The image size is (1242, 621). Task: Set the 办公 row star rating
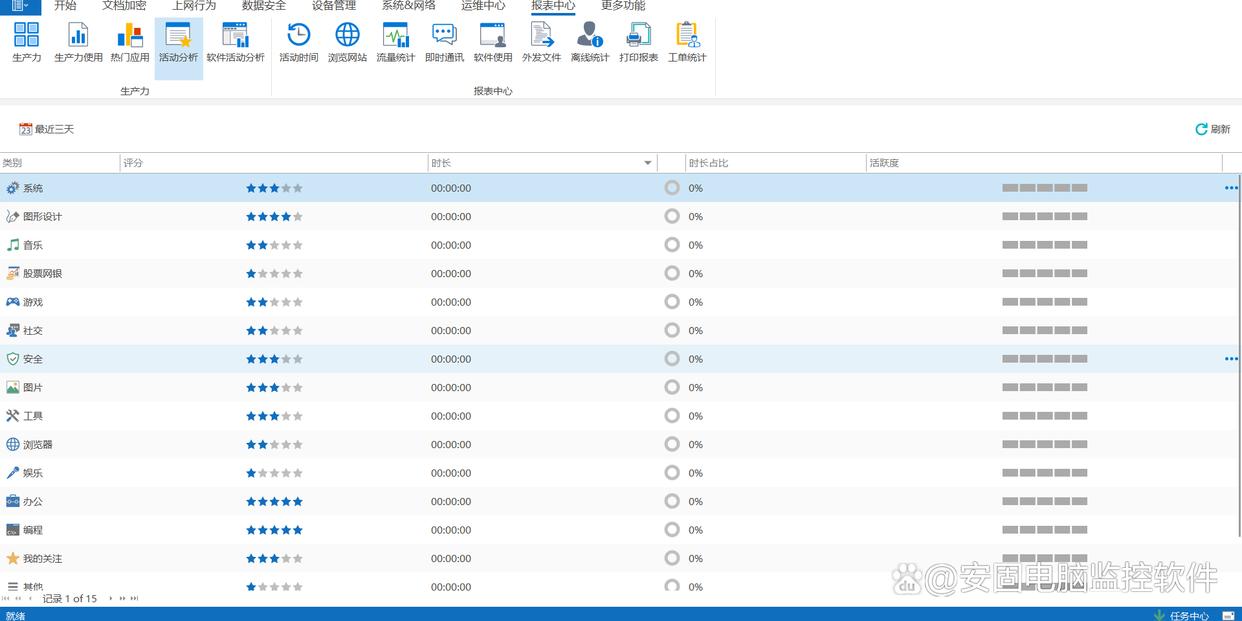(x=274, y=502)
